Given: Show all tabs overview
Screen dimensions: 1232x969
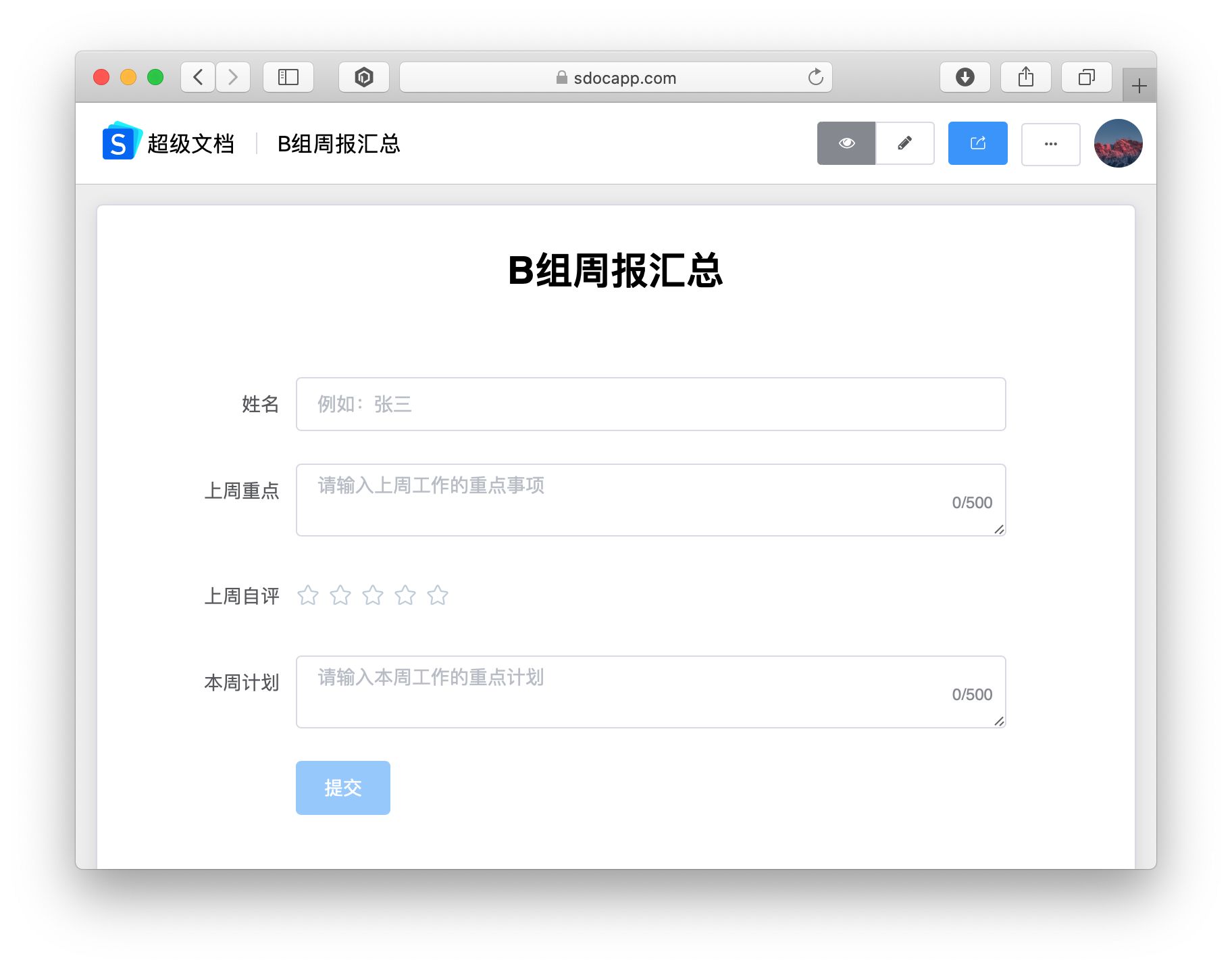Looking at the screenshot, I should [1087, 77].
